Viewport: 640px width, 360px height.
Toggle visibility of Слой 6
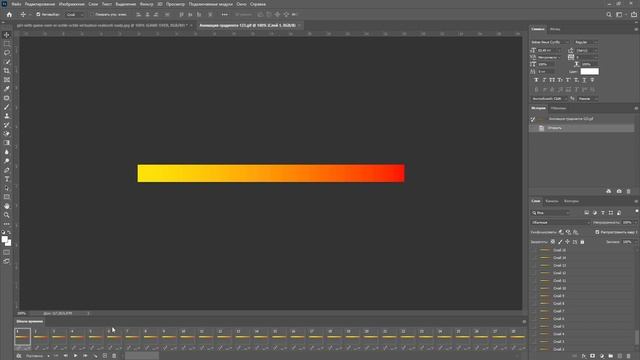[x=534, y=319]
